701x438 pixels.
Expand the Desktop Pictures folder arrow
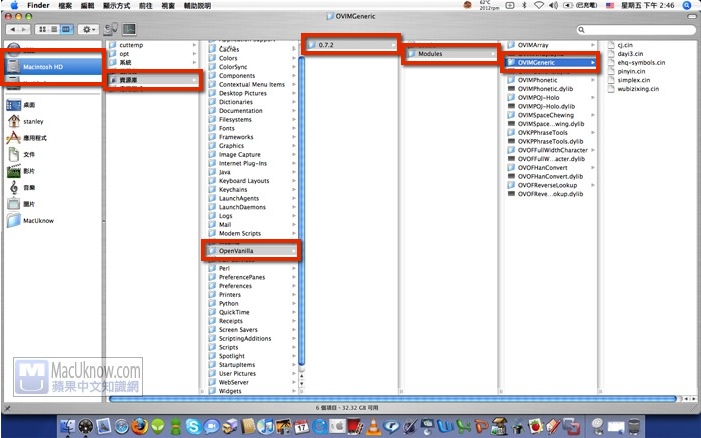[x=294, y=93]
